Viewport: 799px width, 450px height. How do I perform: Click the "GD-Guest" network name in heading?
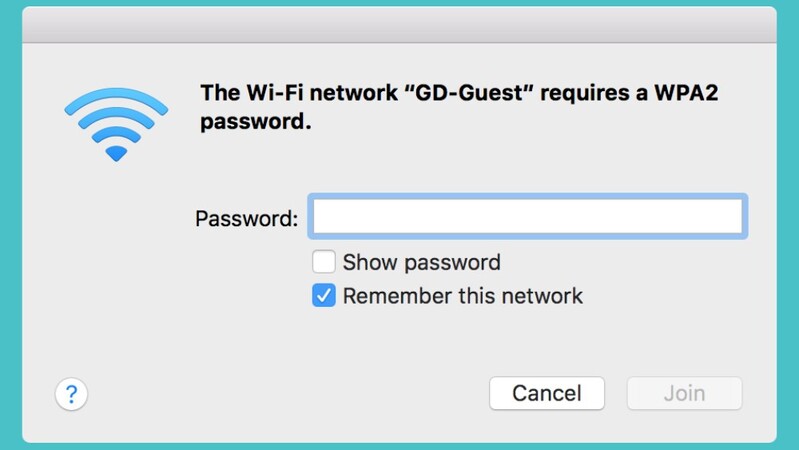(468, 93)
